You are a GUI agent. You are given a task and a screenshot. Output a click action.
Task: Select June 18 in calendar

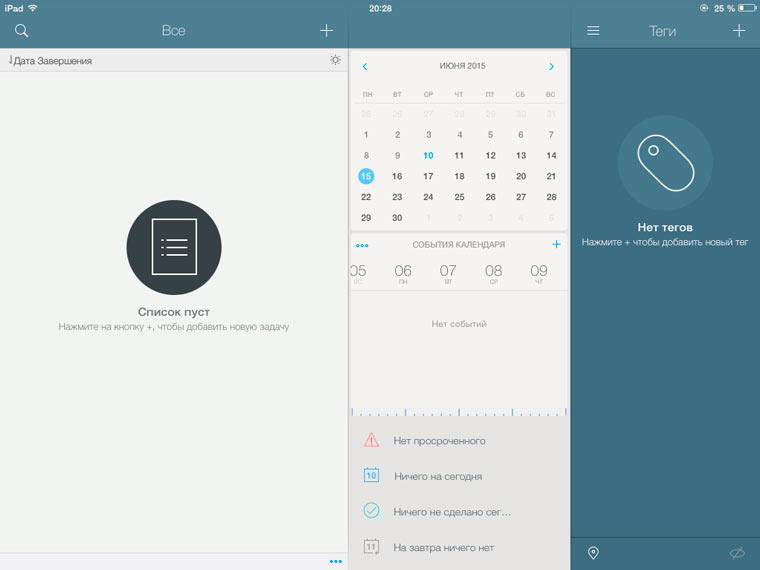pos(459,176)
